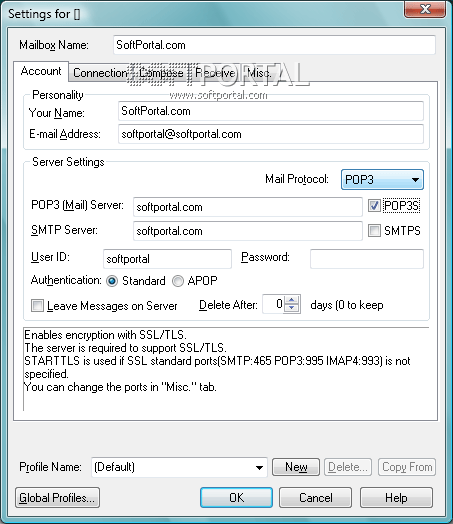453x524 pixels.
Task: Close the Settings dialog window
Action: pyautogui.click(x=425, y=9)
